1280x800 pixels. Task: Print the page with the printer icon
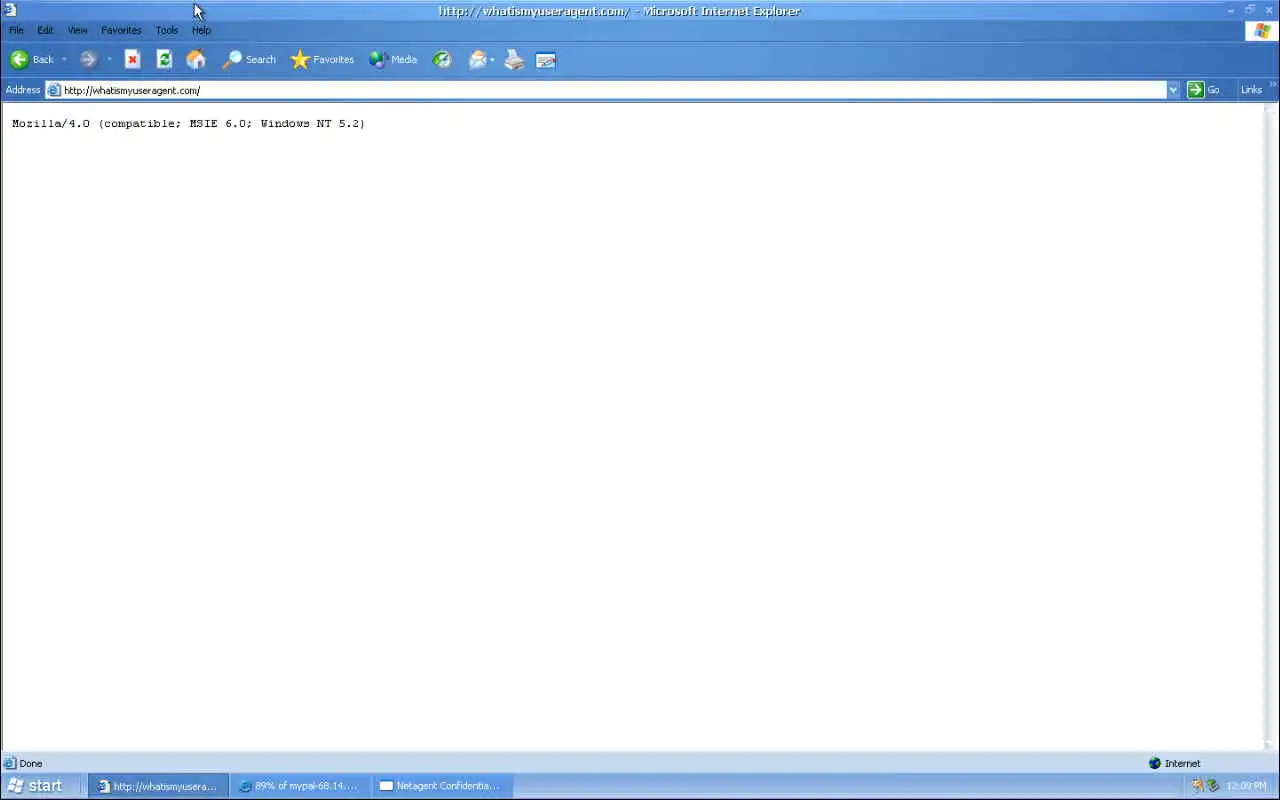[x=514, y=60]
